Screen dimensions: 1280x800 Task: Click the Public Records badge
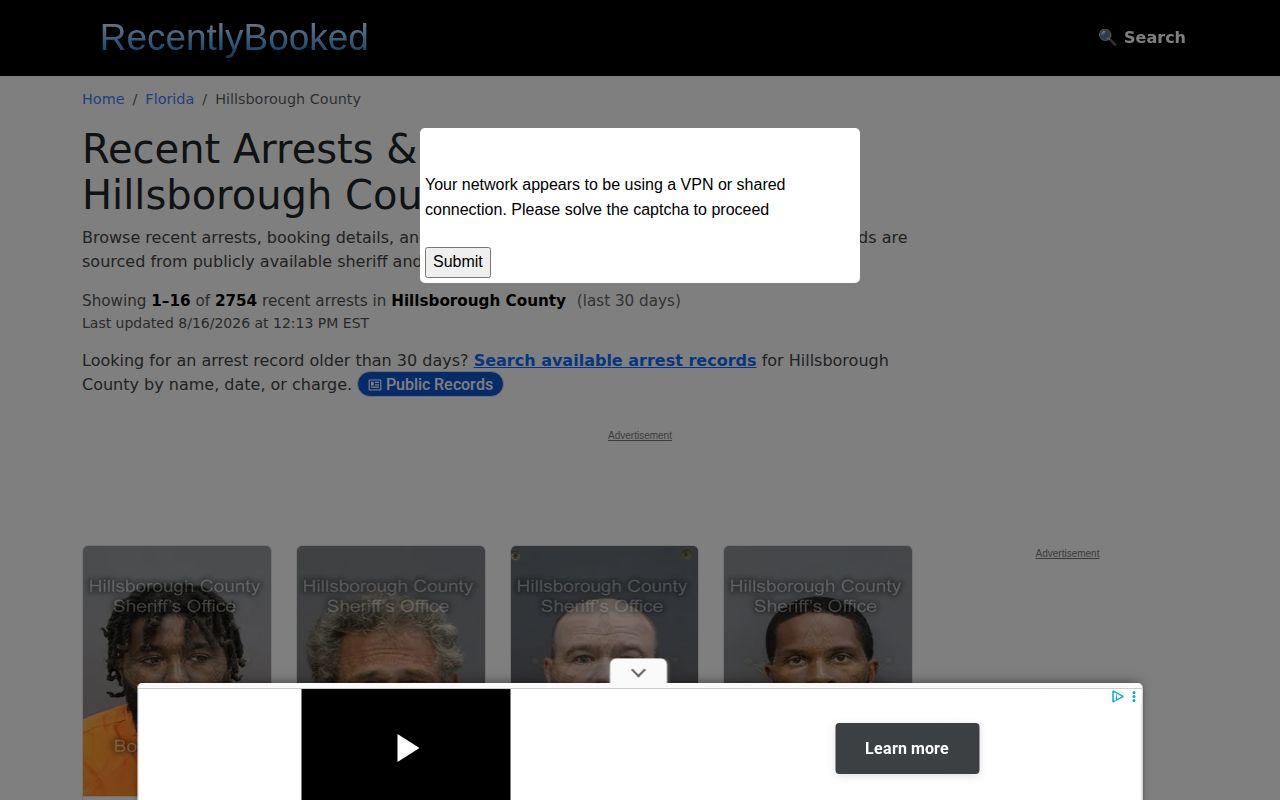[x=430, y=384]
